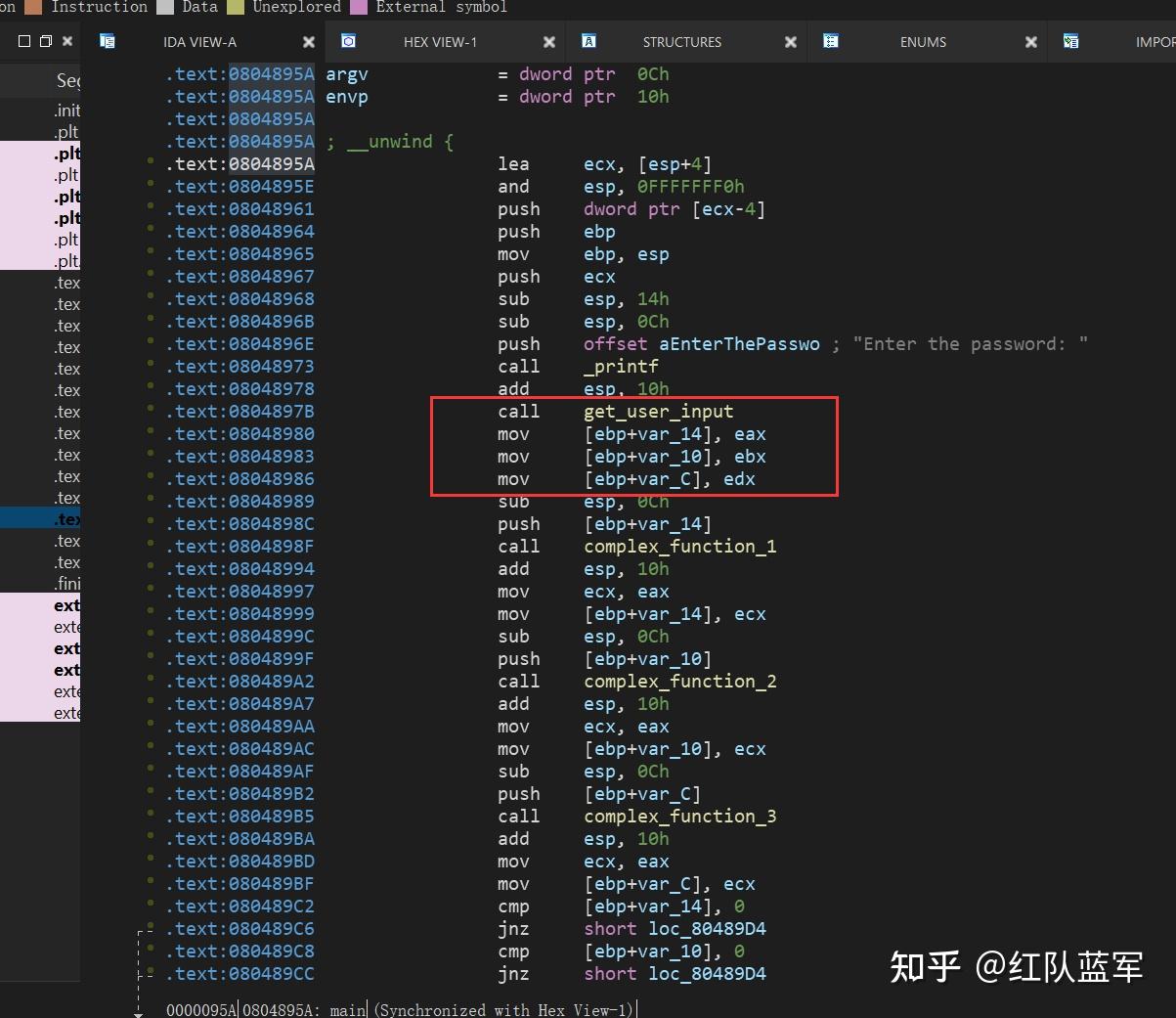Toggle breakpoint dot at address 08048965
The image size is (1176, 1018).
tap(150, 249)
